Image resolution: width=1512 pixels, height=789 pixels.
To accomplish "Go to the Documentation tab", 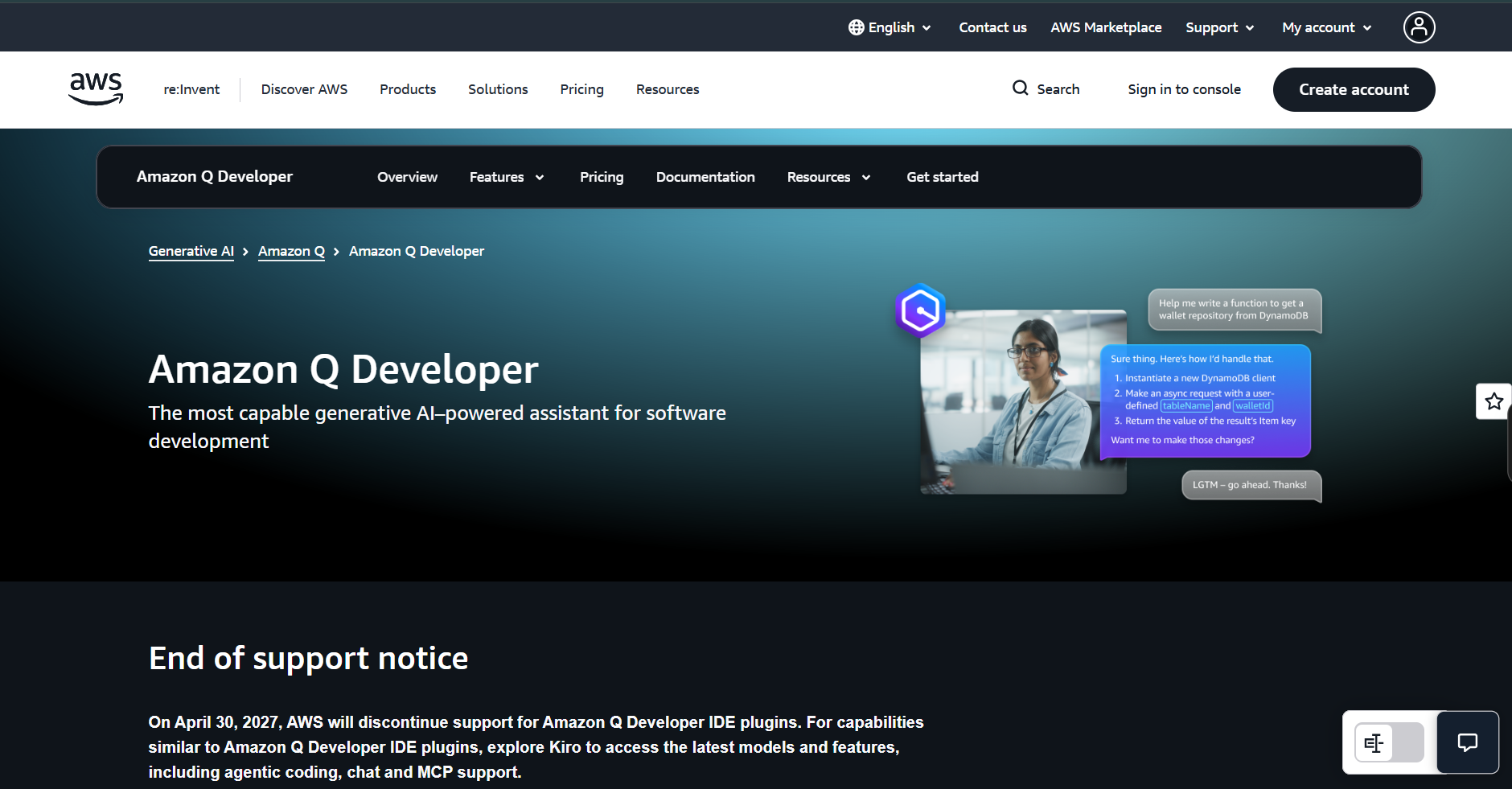I will point(705,177).
